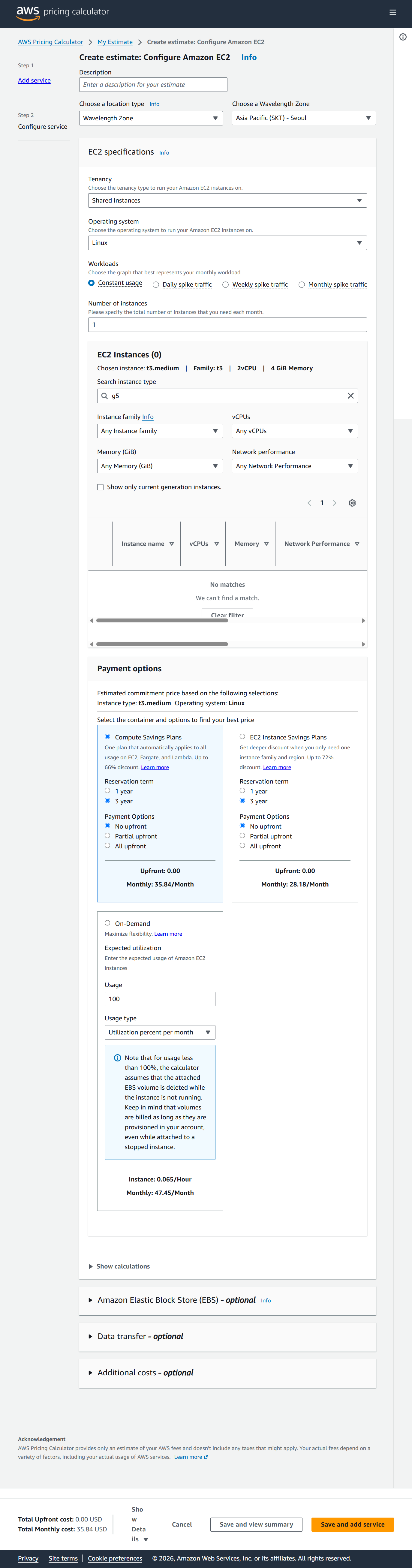Go to next page of instances
The image size is (412, 1568).
click(334, 503)
